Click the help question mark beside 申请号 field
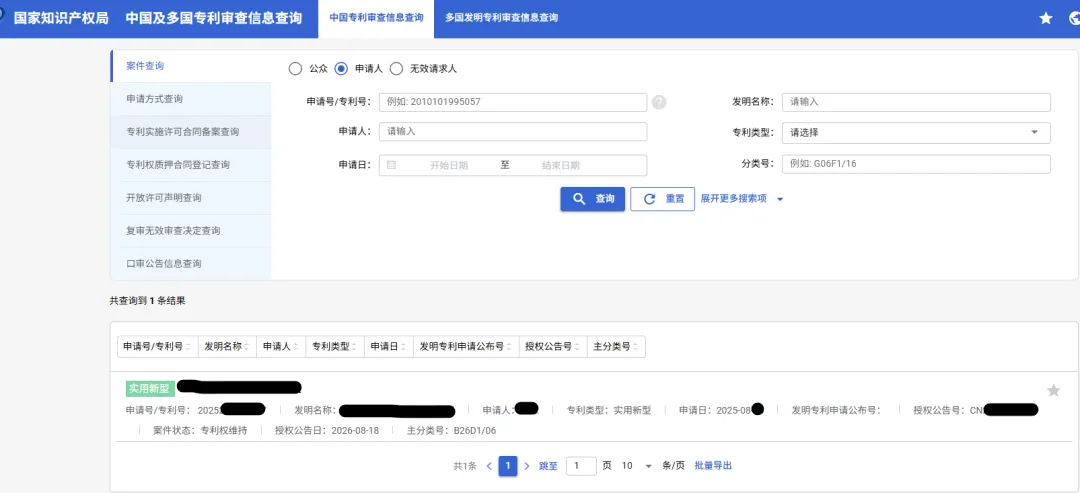 659,102
